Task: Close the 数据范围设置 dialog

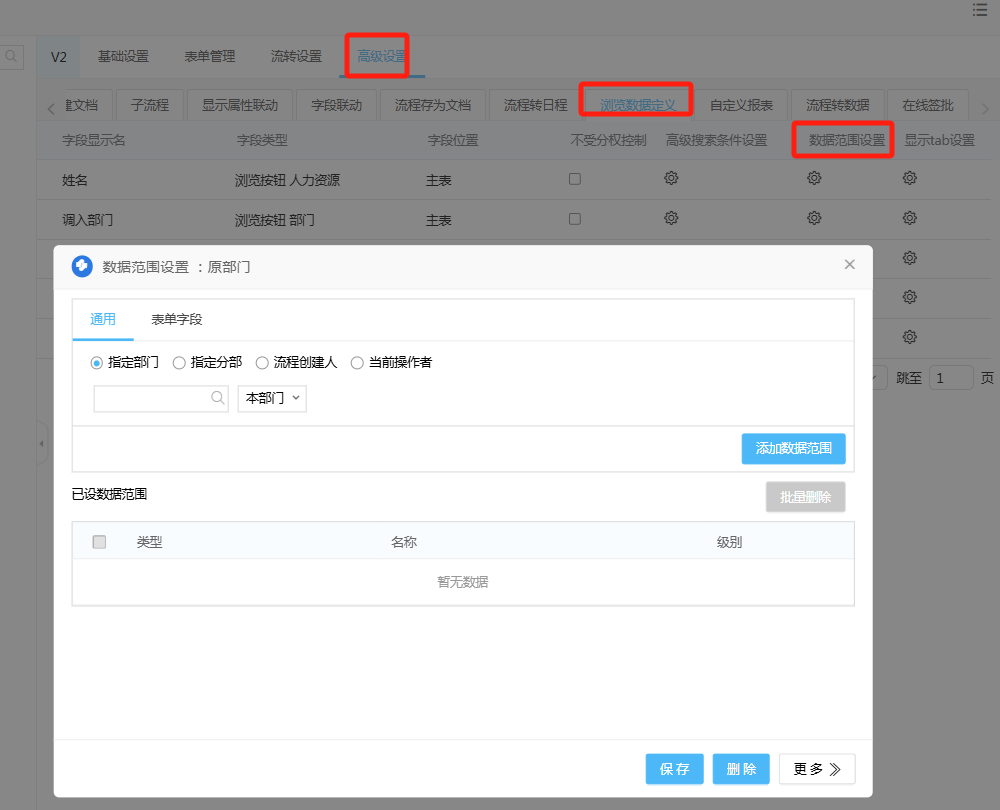Action: 849,265
